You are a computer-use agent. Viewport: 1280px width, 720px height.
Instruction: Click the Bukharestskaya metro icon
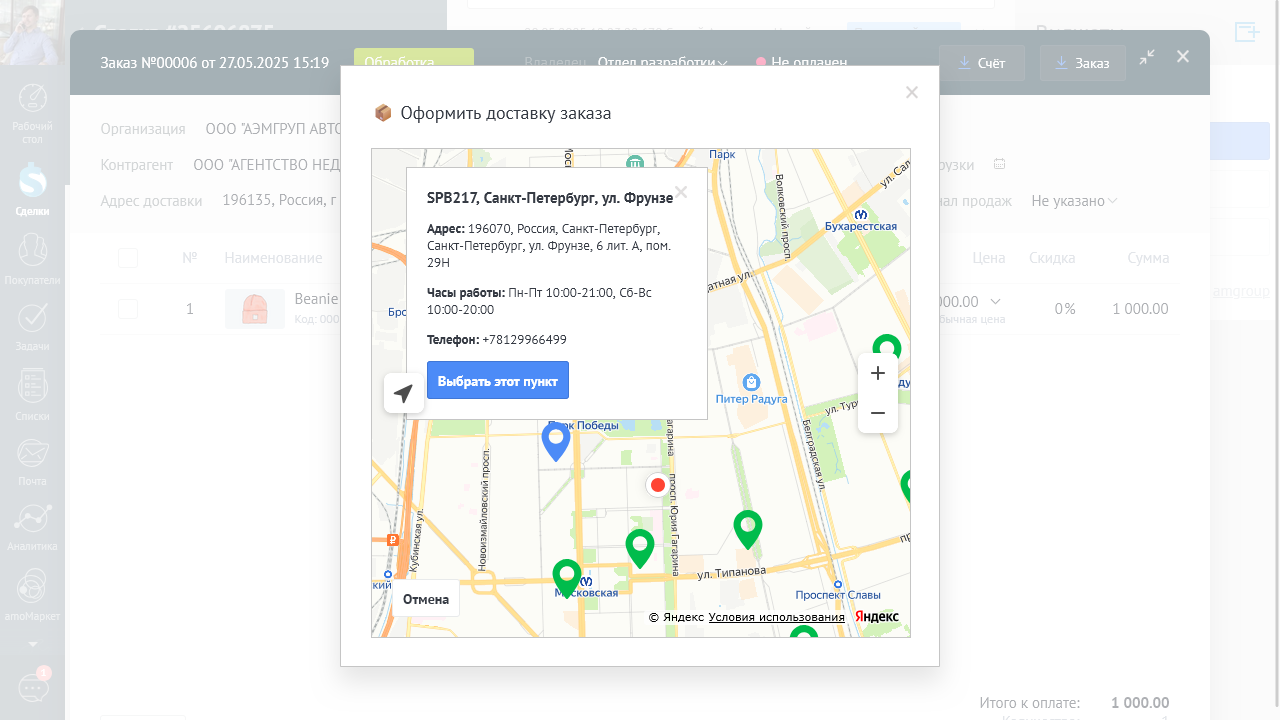[861, 213]
